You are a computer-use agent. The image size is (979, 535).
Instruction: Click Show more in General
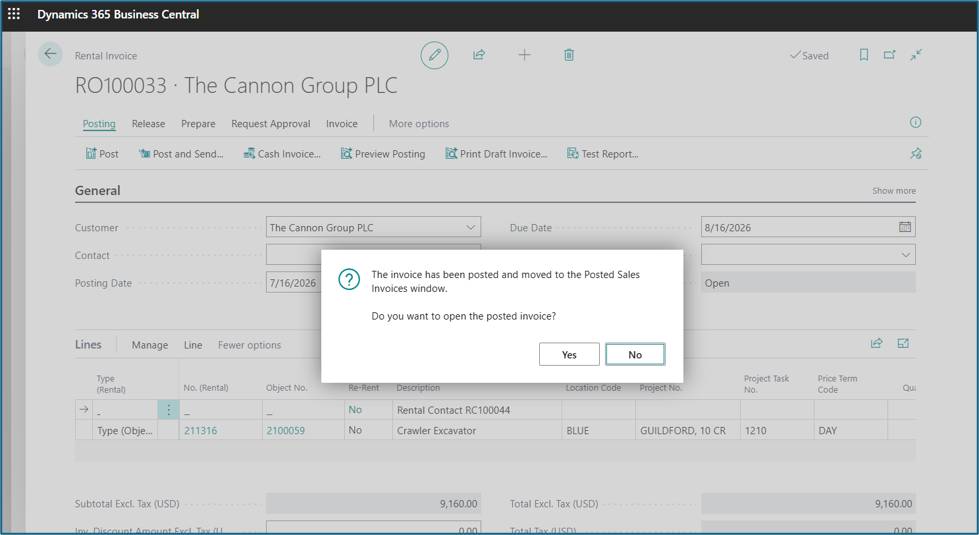(894, 190)
